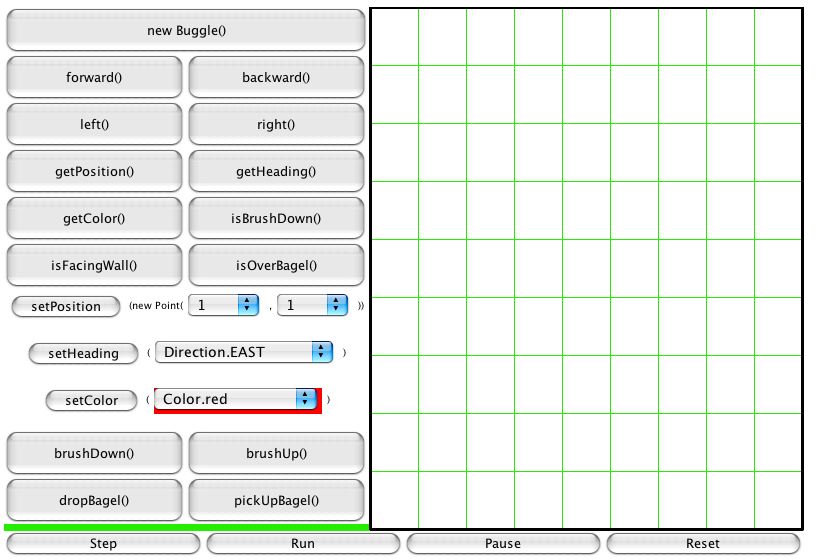The height and width of the screenshot is (559, 822).
Task: Turn the buggle with left()
Action: (94, 125)
